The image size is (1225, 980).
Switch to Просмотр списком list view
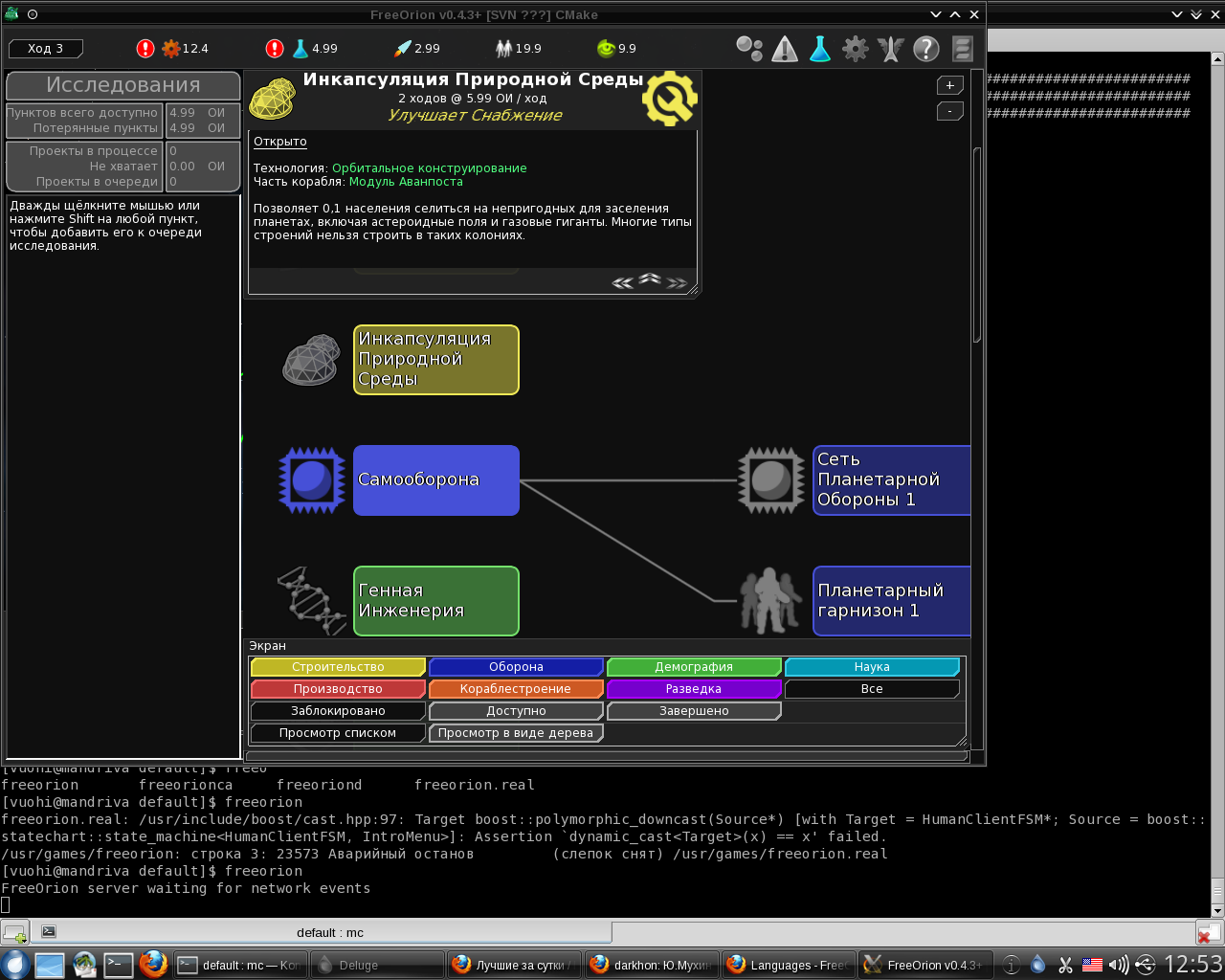coord(338,733)
